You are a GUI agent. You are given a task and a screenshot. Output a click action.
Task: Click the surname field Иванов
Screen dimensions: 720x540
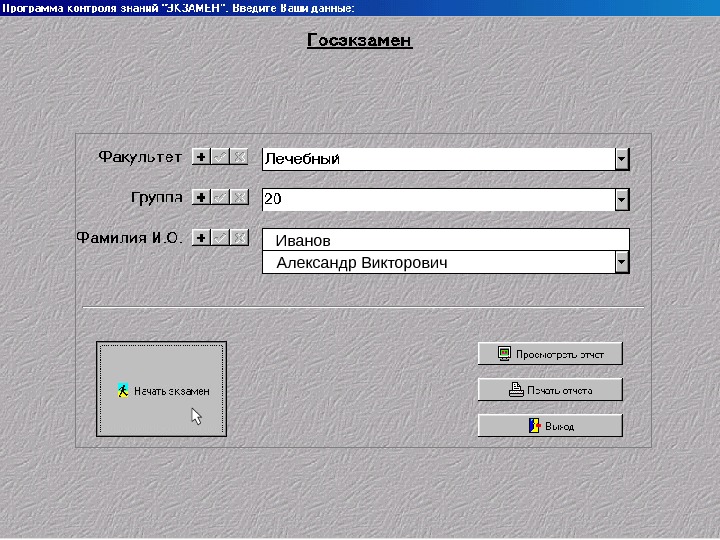click(445, 240)
